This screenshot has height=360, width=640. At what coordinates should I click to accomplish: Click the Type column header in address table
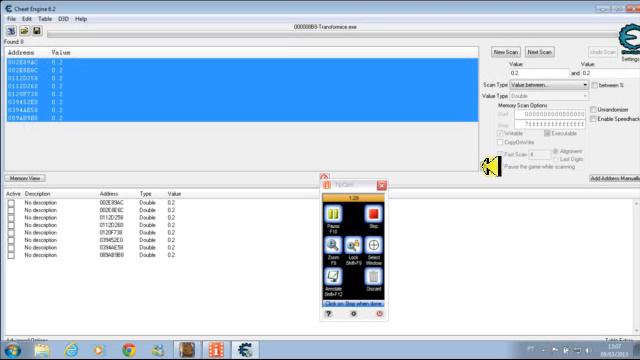[146, 194]
